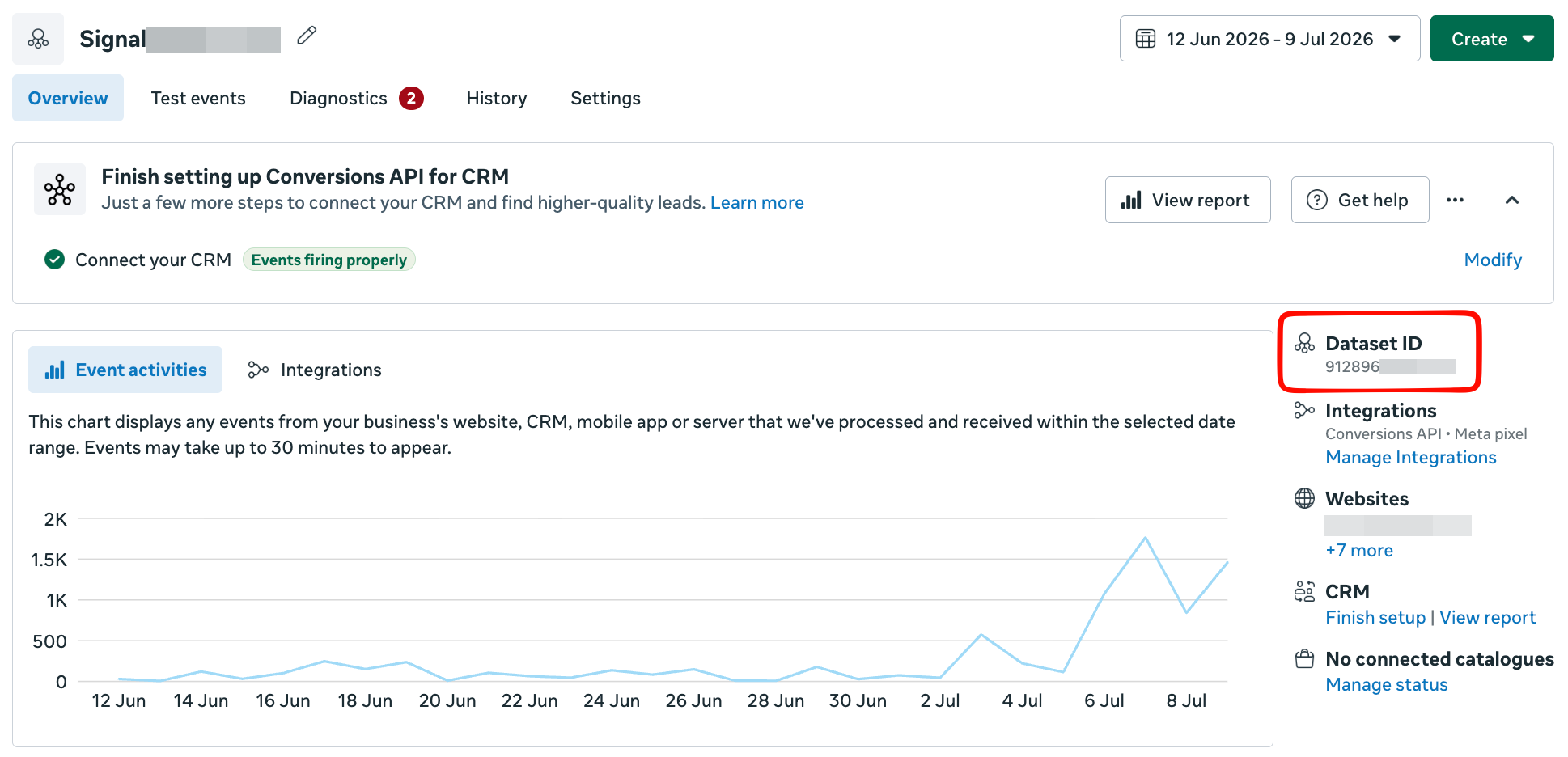This screenshot has width=1568, height=757.
Task: Open the date range picker
Action: 1269,39
